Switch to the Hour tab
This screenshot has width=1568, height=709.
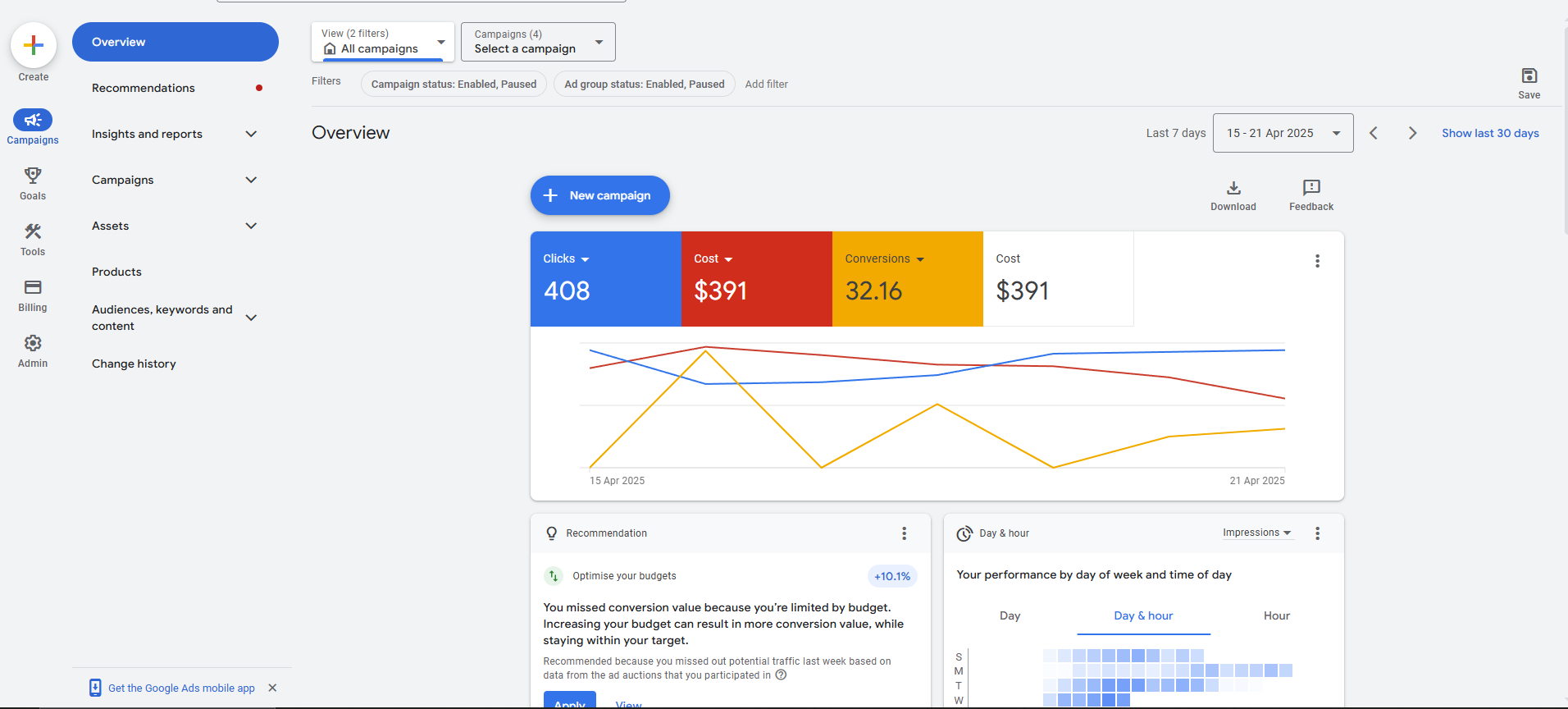[x=1276, y=615]
